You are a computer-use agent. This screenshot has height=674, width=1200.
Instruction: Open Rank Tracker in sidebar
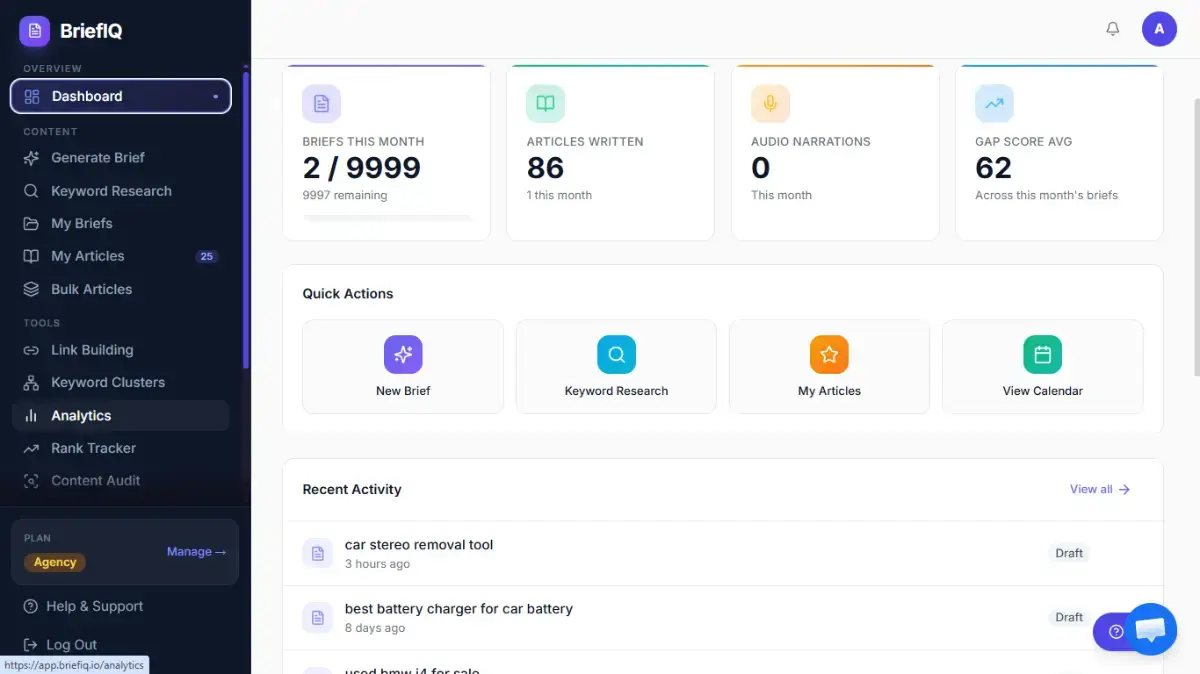121,448
